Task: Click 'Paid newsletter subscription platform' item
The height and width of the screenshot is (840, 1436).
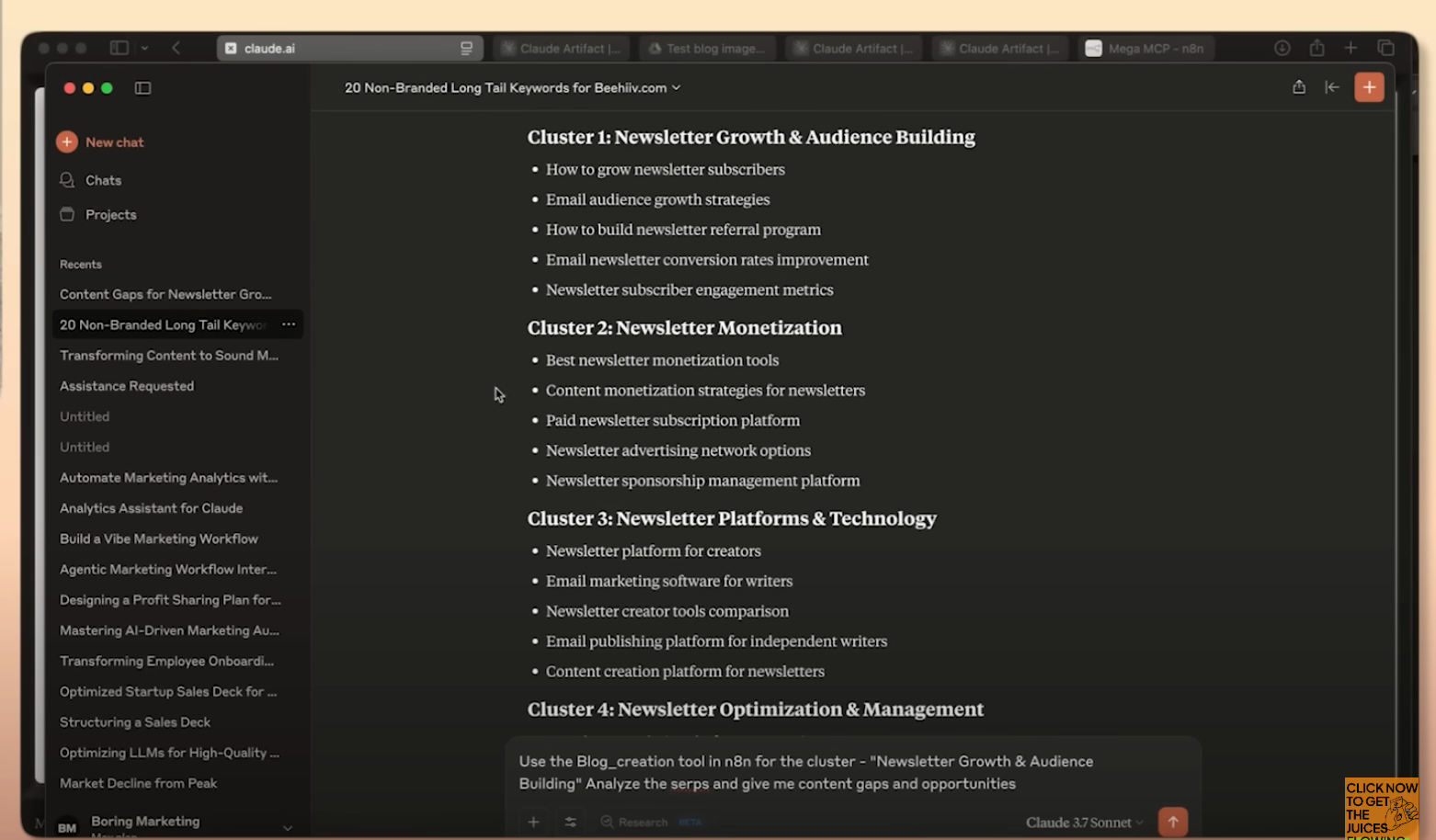Action: pyautogui.click(x=673, y=420)
